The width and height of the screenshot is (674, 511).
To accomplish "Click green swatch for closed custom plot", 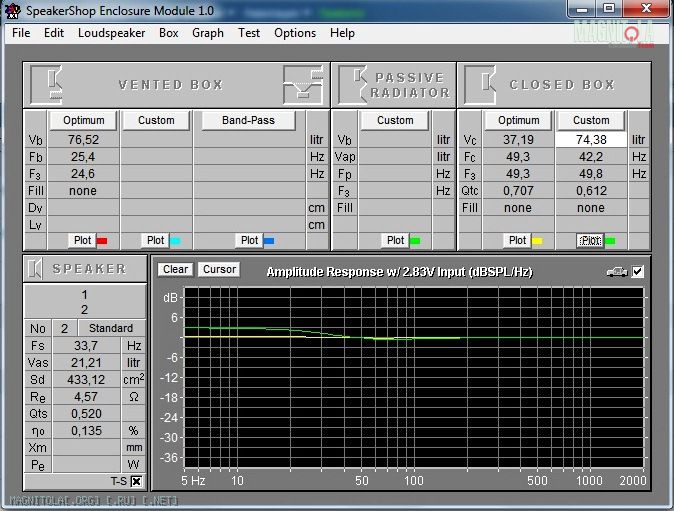I will [x=610, y=241].
